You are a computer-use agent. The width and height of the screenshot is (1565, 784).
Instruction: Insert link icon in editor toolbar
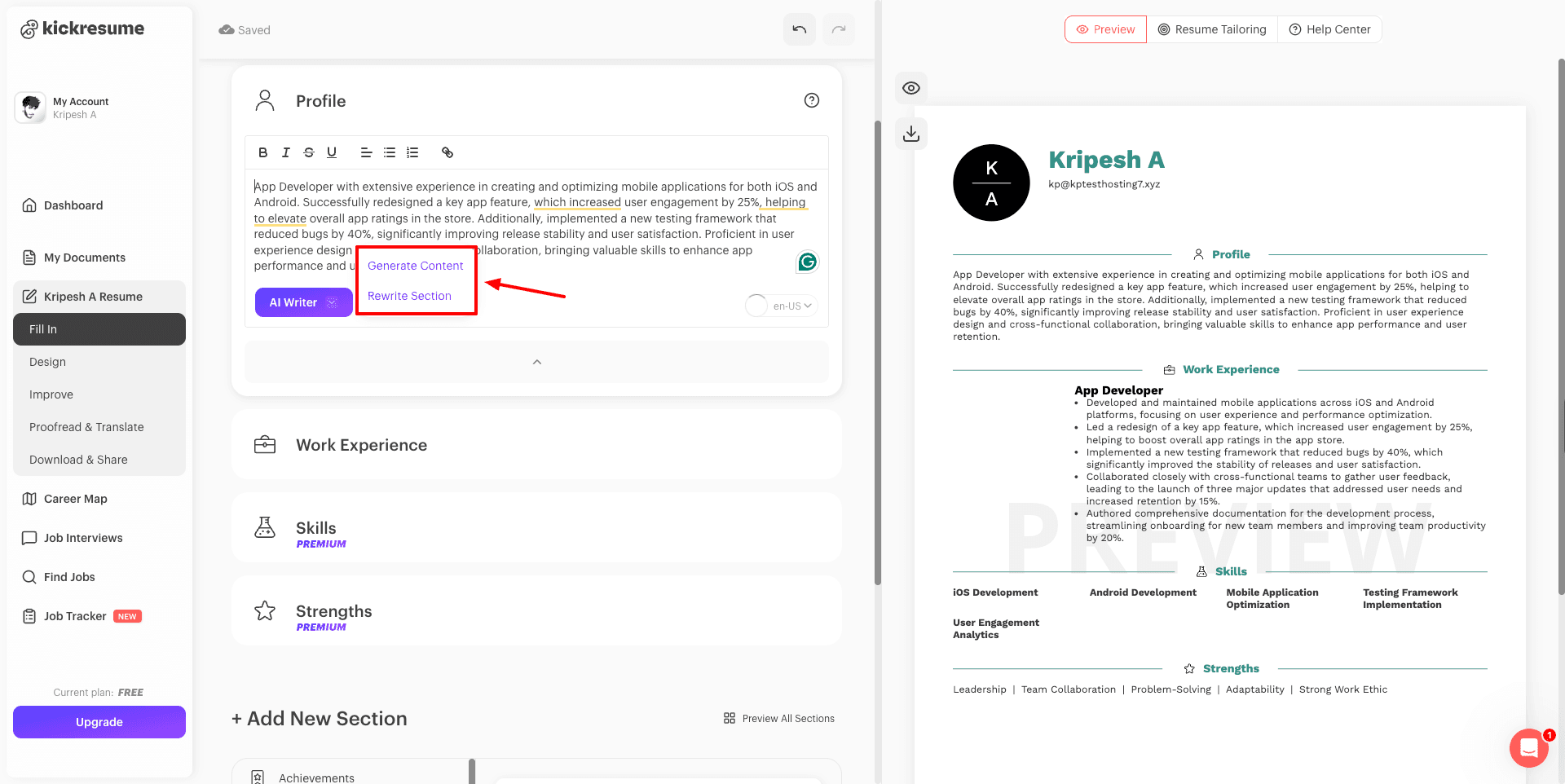(447, 152)
